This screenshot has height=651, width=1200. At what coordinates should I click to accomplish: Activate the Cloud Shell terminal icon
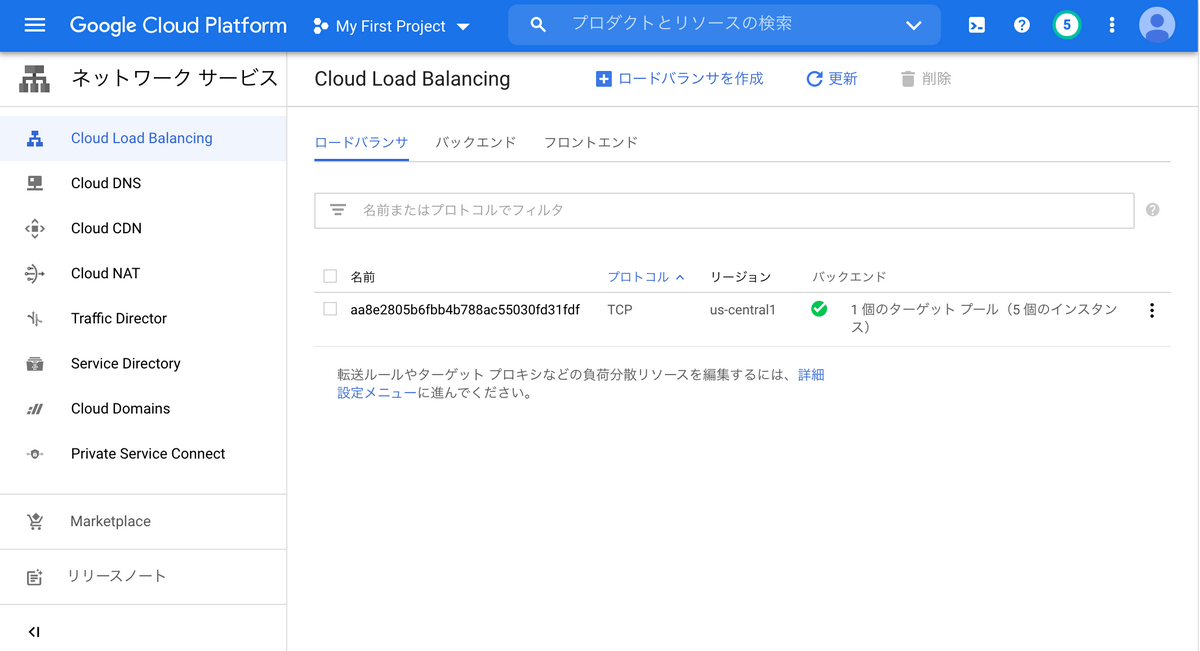977,26
